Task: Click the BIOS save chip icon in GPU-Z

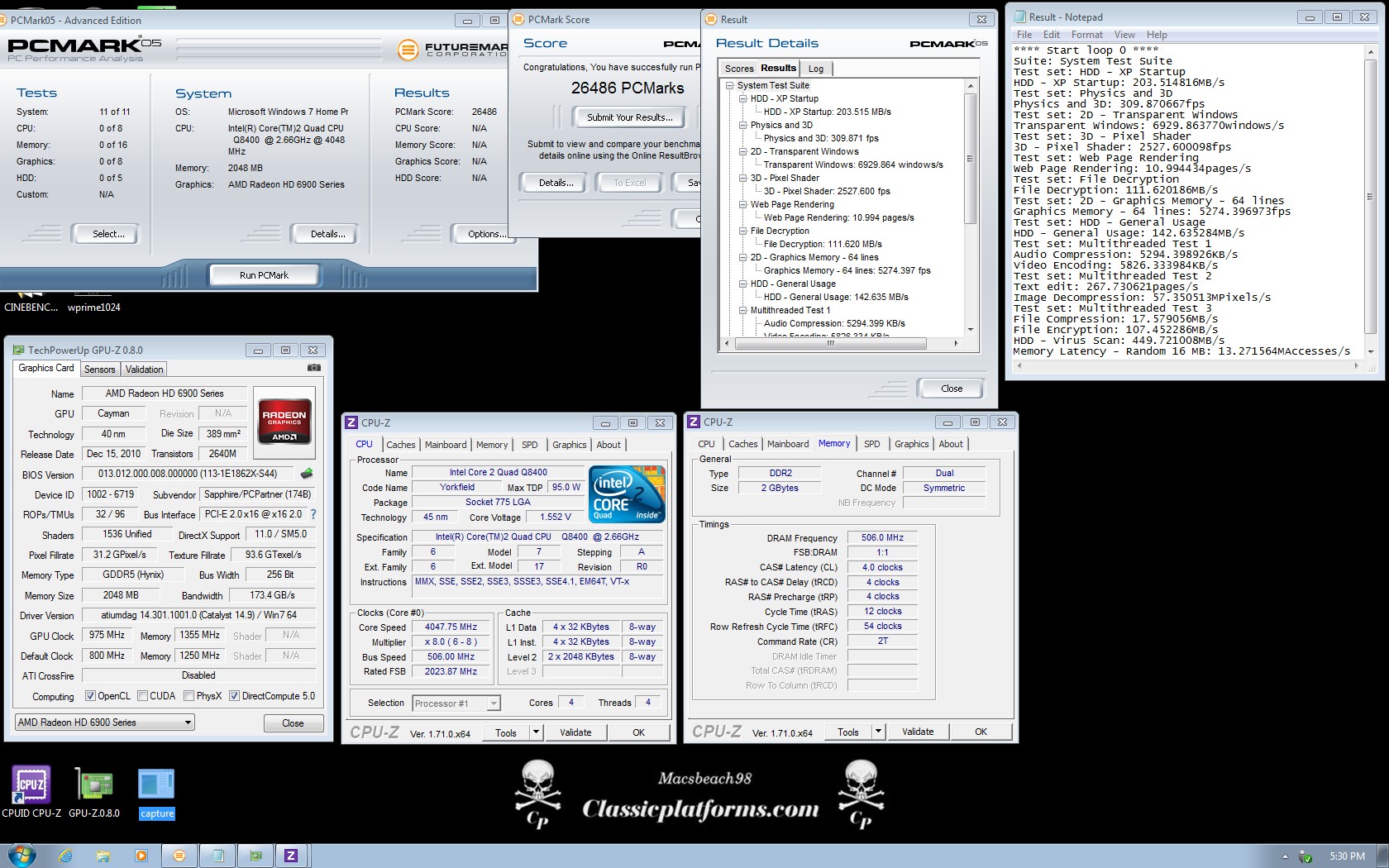Action: click(307, 474)
